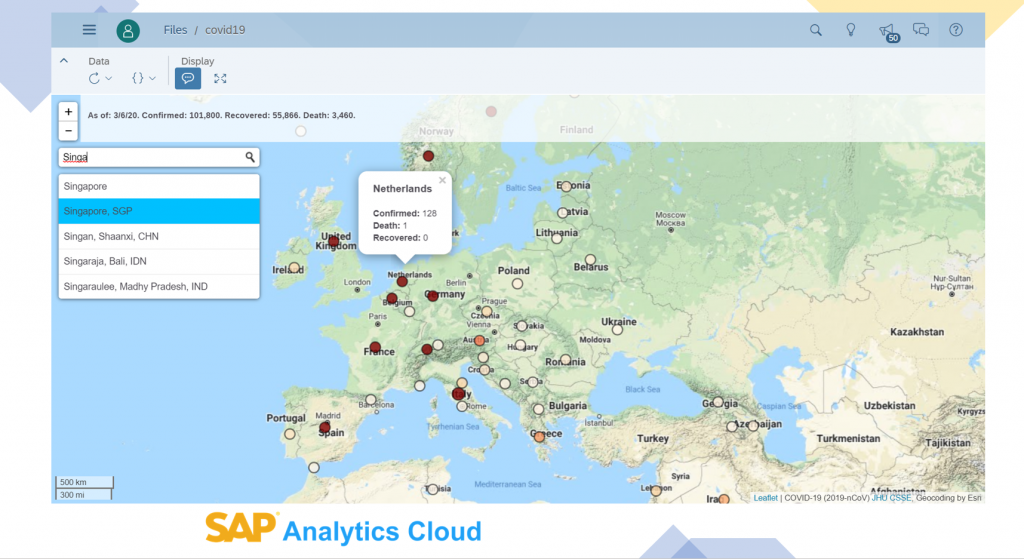Collapse the toolbar with the chevron

[x=64, y=61]
